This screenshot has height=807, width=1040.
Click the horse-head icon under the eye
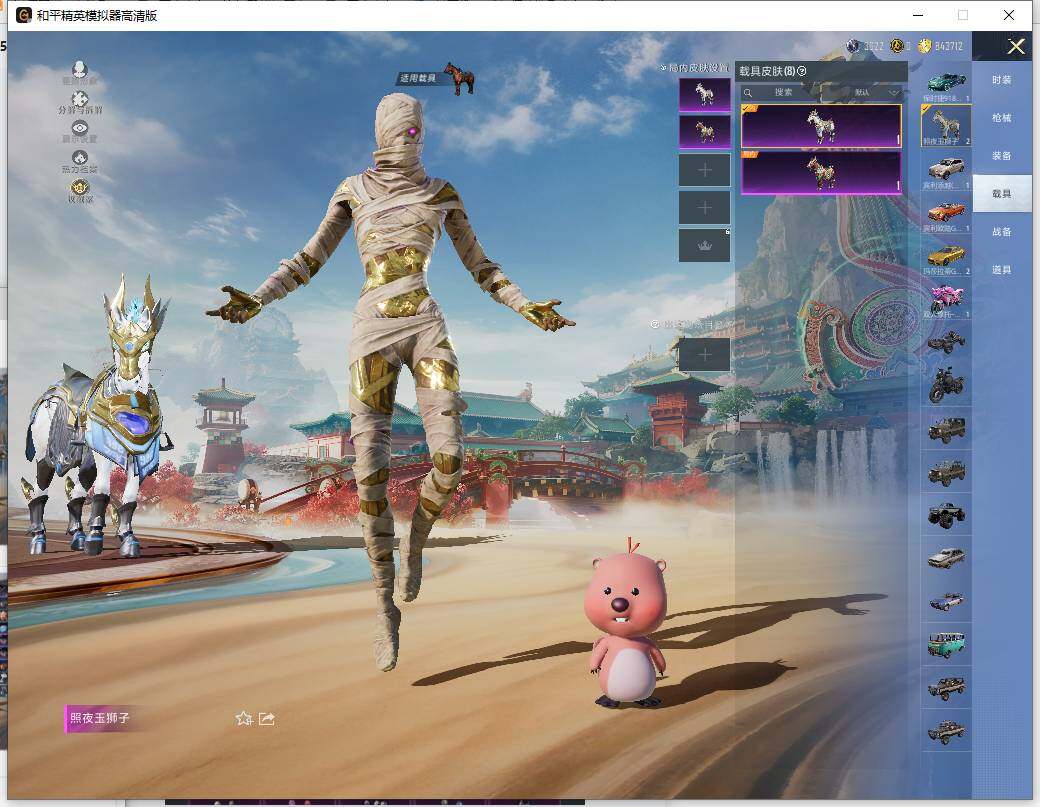pyautogui.click(x=80, y=158)
